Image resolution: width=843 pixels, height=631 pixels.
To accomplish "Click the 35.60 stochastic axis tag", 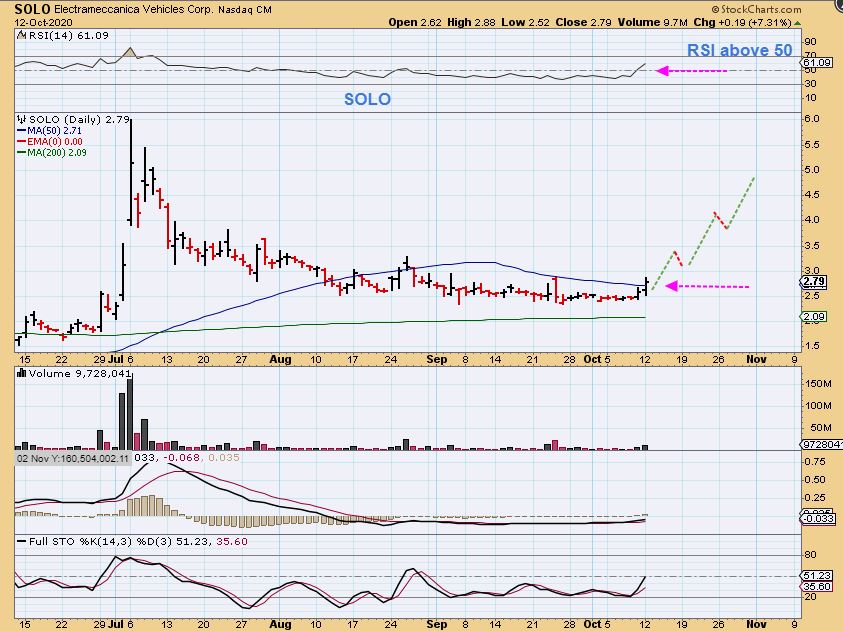I will pos(817,586).
